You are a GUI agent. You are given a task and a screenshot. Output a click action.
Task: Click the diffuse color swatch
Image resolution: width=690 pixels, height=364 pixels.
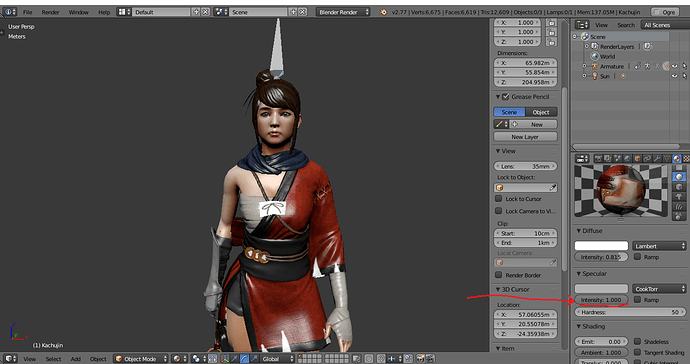tap(601, 246)
